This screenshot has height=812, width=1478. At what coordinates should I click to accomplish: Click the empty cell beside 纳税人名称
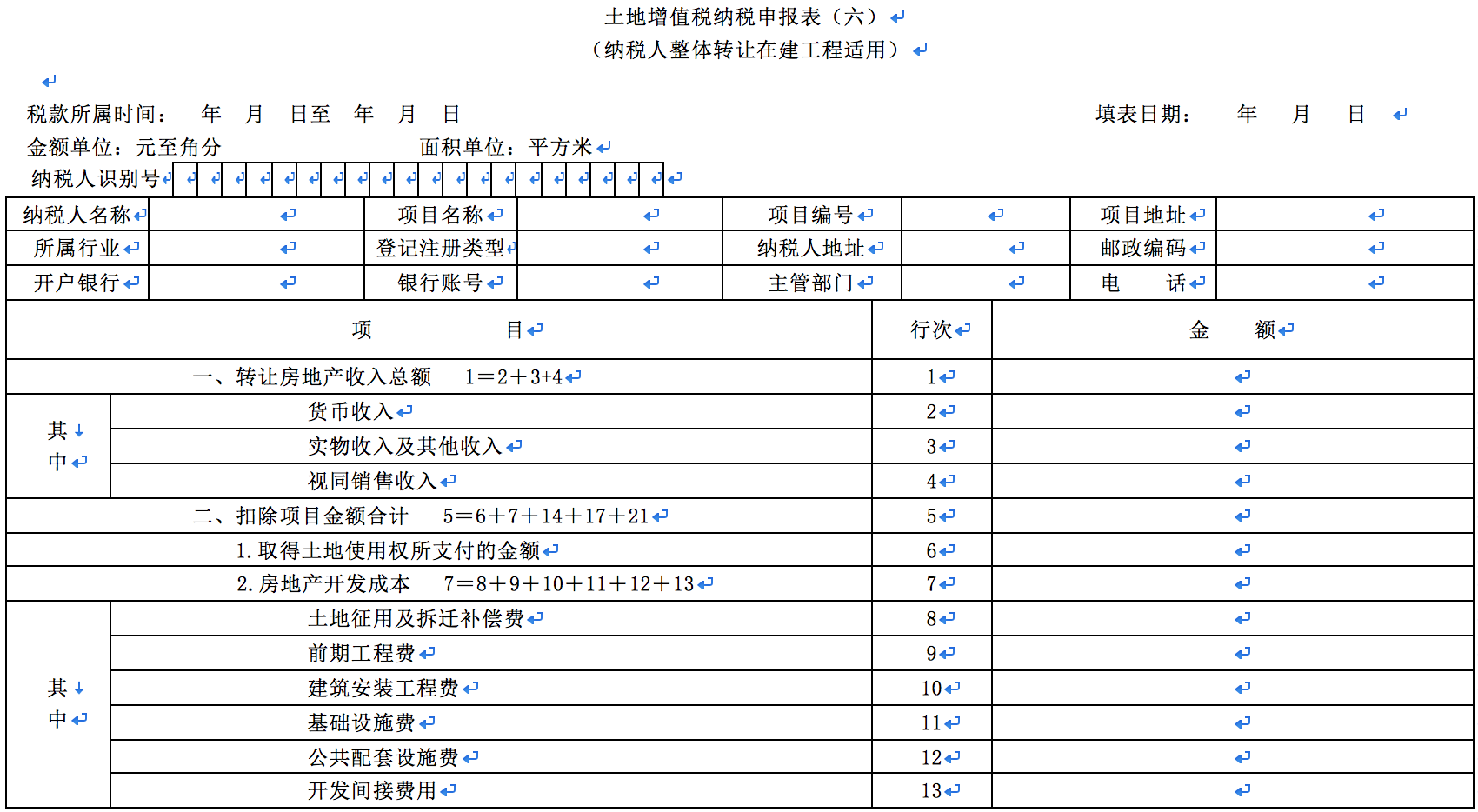point(256,214)
